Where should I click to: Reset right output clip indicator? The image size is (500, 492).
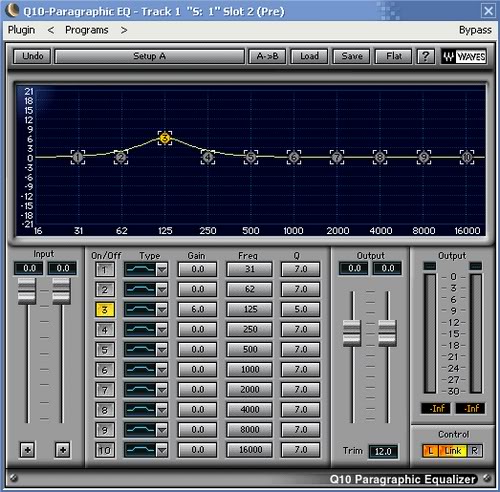point(476,266)
